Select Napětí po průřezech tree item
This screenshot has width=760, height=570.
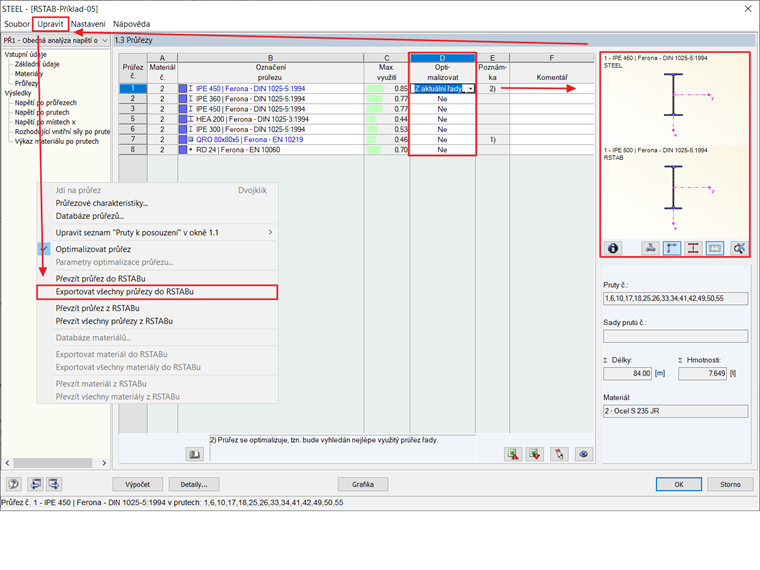click(x=46, y=103)
